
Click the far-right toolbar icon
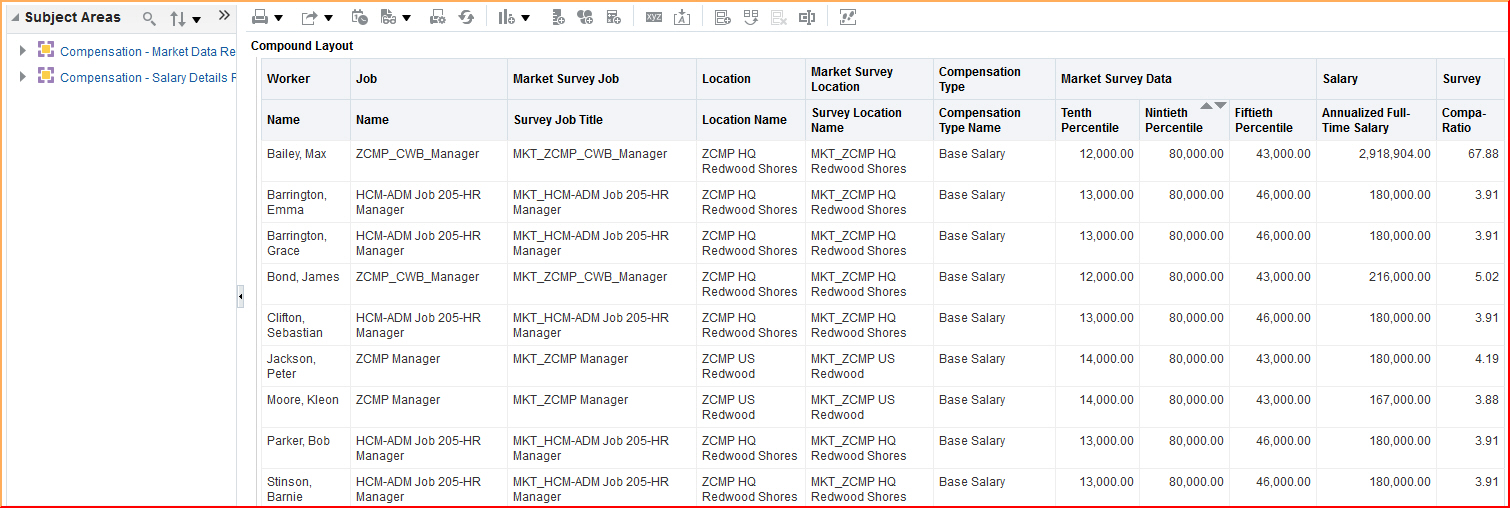point(848,17)
